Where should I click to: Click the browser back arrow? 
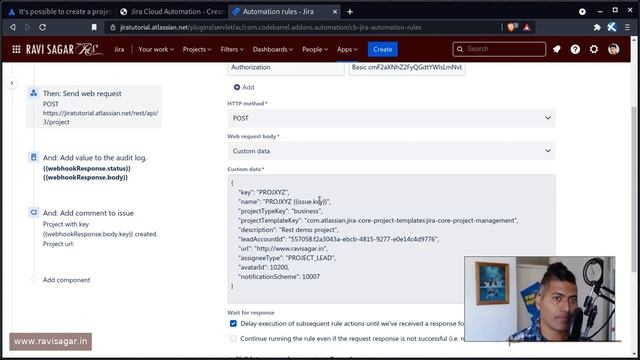point(13,27)
